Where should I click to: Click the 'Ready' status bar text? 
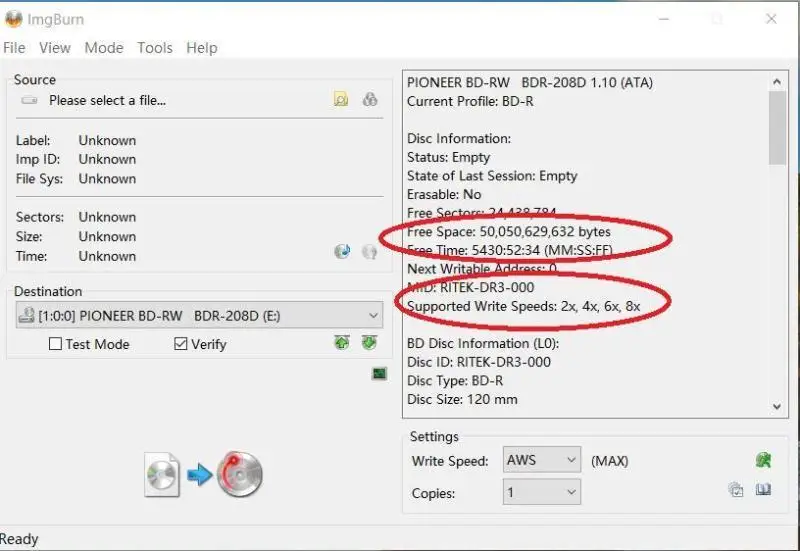click(x=19, y=539)
